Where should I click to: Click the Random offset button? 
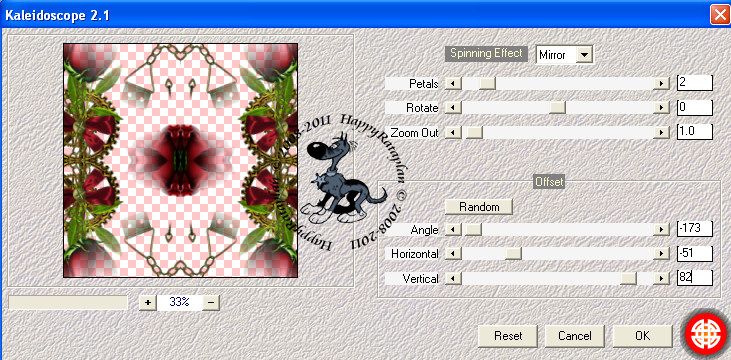pyautogui.click(x=479, y=207)
